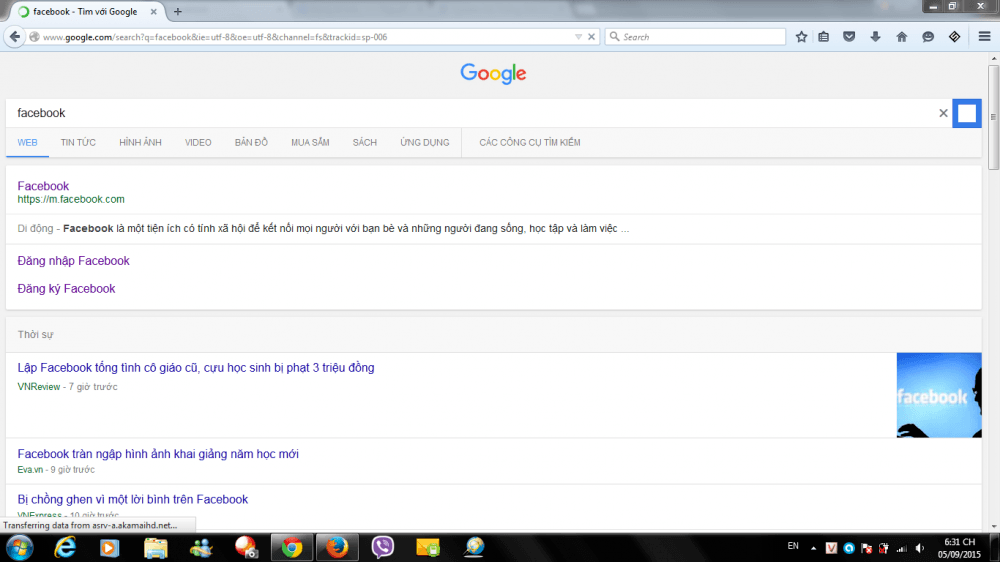Show hidden tray icons arrow
1000x562 pixels.
pyautogui.click(x=813, y=548)
